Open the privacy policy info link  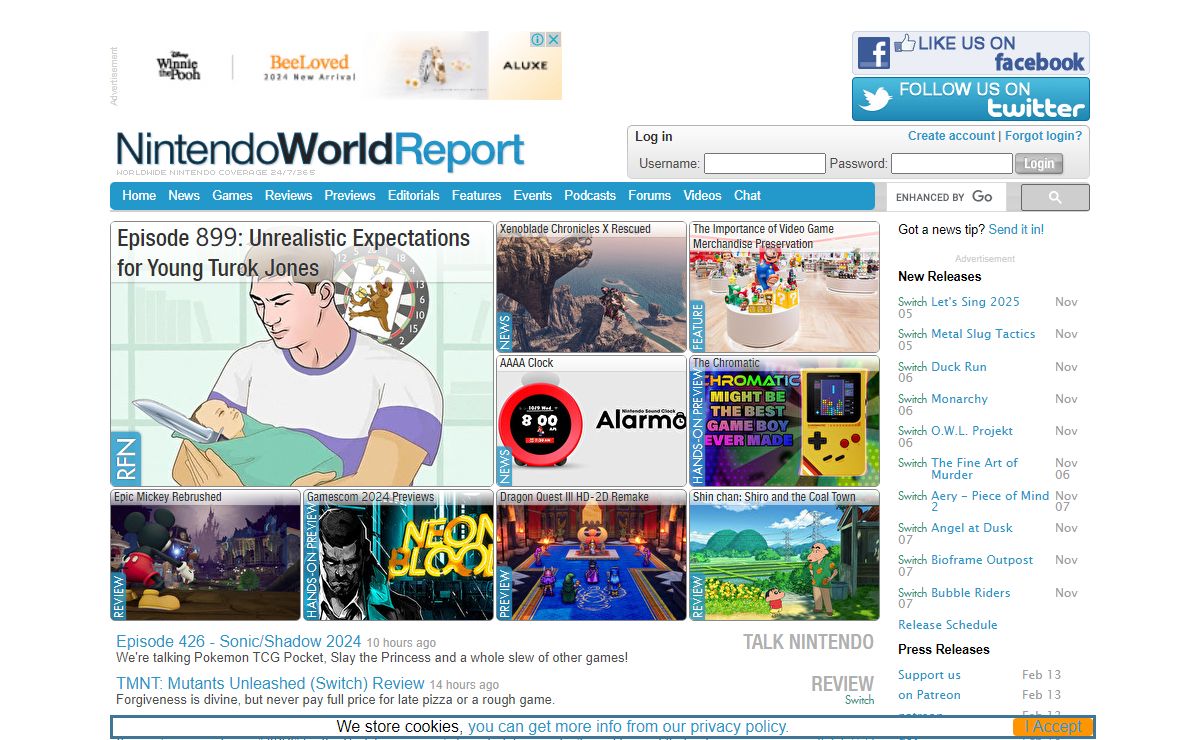pyautogui.click(x=628, y=727)
